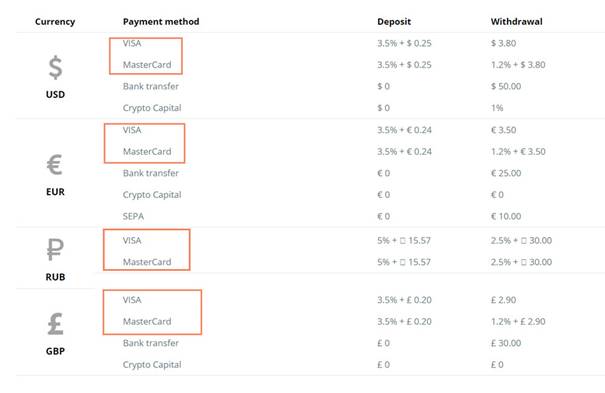Choose Bank transfer for USD
The height and width of the screenshot is (393, 605).
coord(151,86)
